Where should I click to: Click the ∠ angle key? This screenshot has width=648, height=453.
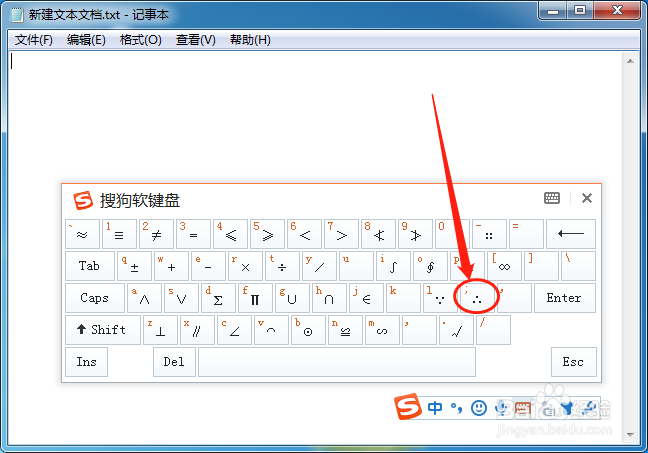(x=234, y=330)
